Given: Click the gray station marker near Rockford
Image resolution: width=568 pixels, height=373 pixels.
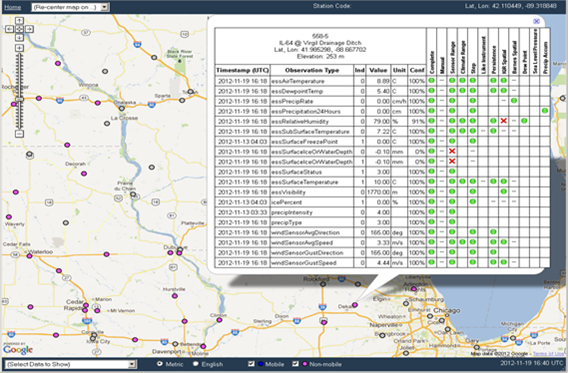Looking at the screenshot, I should 323,284.
